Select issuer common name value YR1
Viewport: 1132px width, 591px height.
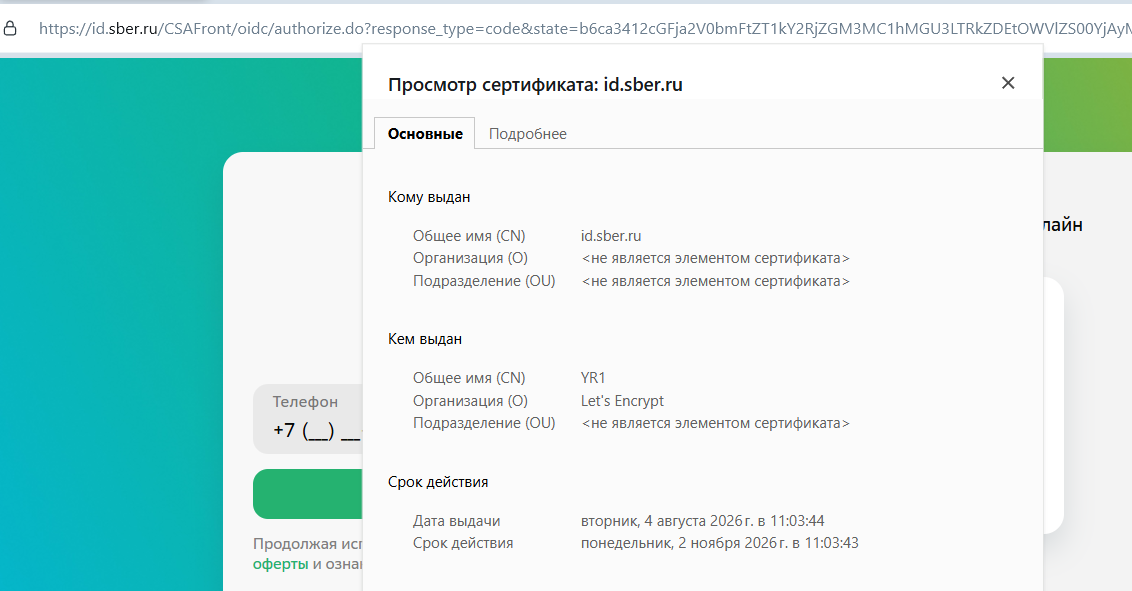point(593,378)
